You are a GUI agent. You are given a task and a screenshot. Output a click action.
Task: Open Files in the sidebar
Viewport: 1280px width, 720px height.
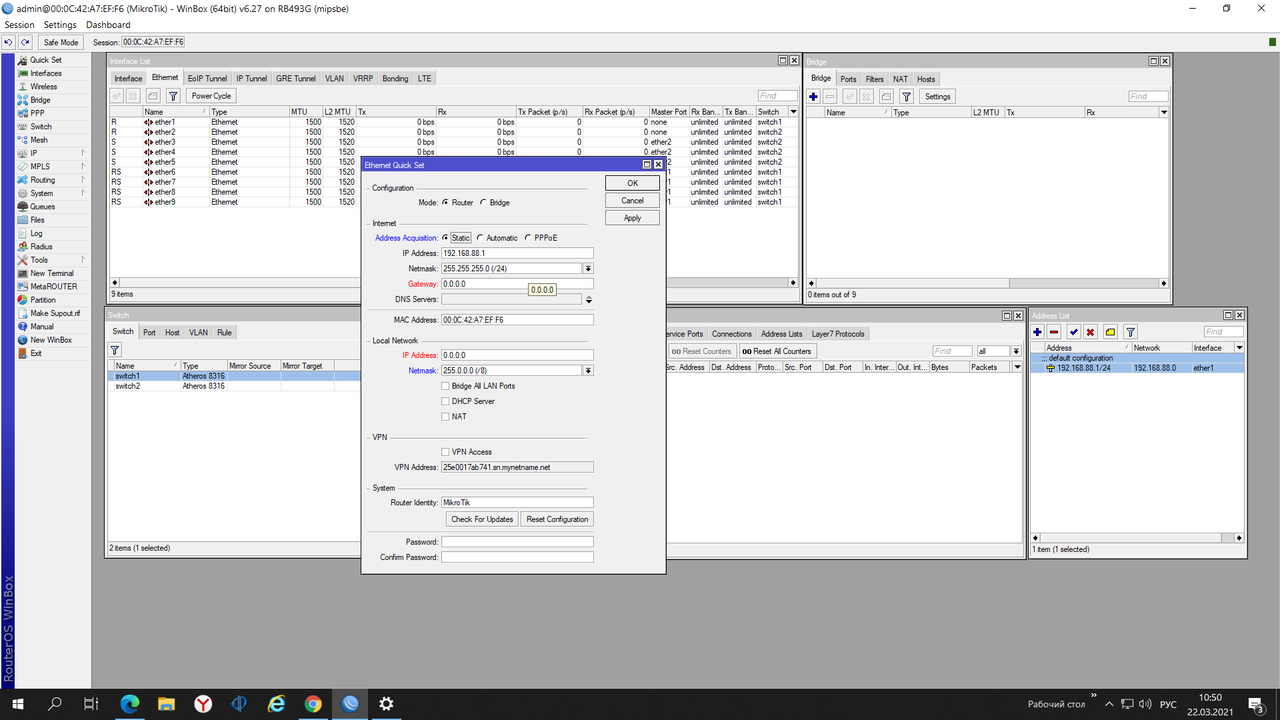point(37,220)
